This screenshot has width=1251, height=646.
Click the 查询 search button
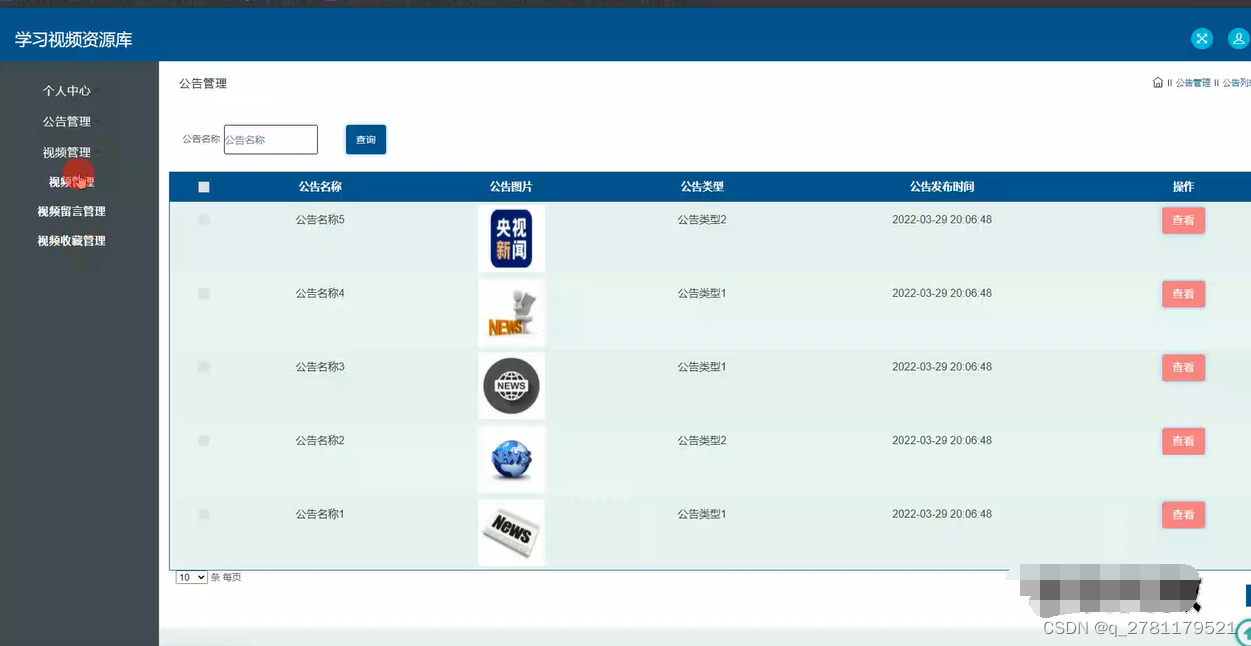coord(365,139)
